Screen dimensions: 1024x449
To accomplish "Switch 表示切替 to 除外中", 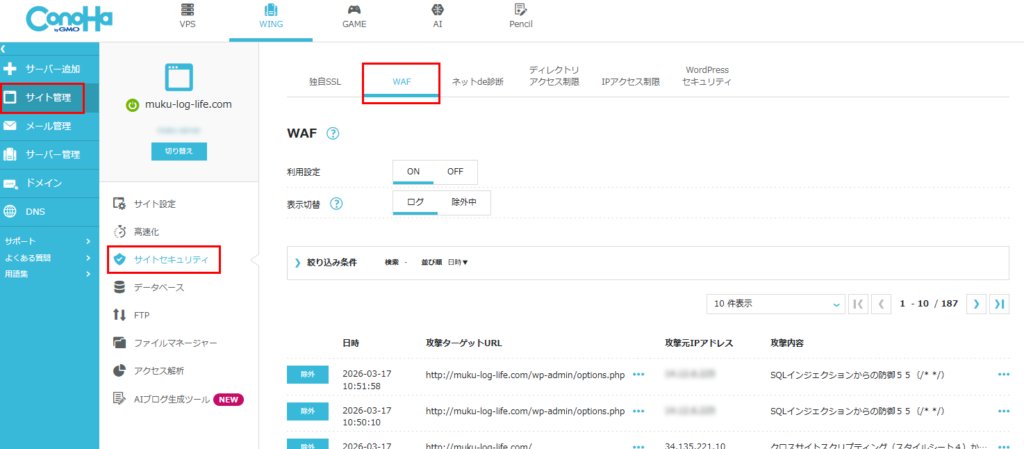I will (x=463, y=203).
